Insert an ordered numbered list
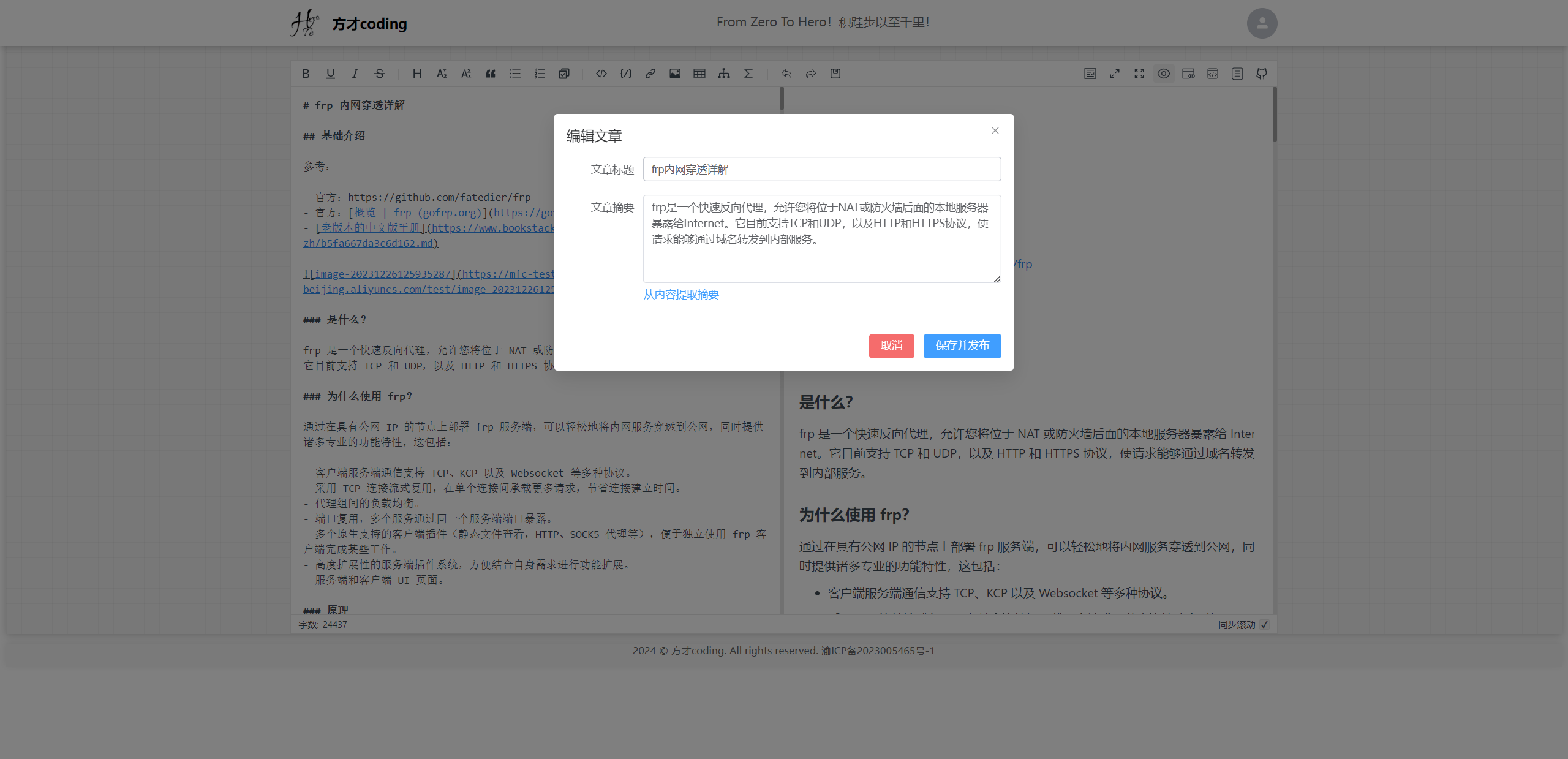 (x=540, y=74)
